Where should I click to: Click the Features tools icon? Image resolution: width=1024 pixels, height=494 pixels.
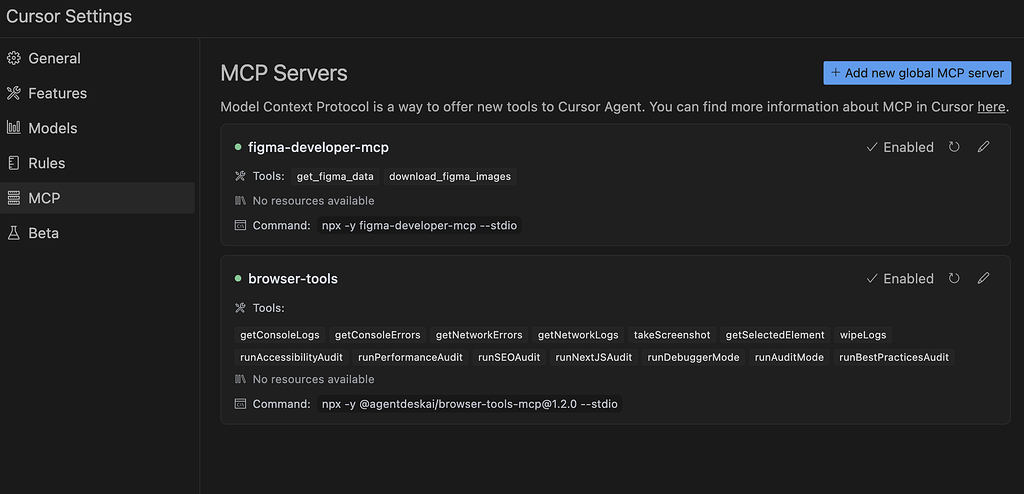[x=14, y=93]
